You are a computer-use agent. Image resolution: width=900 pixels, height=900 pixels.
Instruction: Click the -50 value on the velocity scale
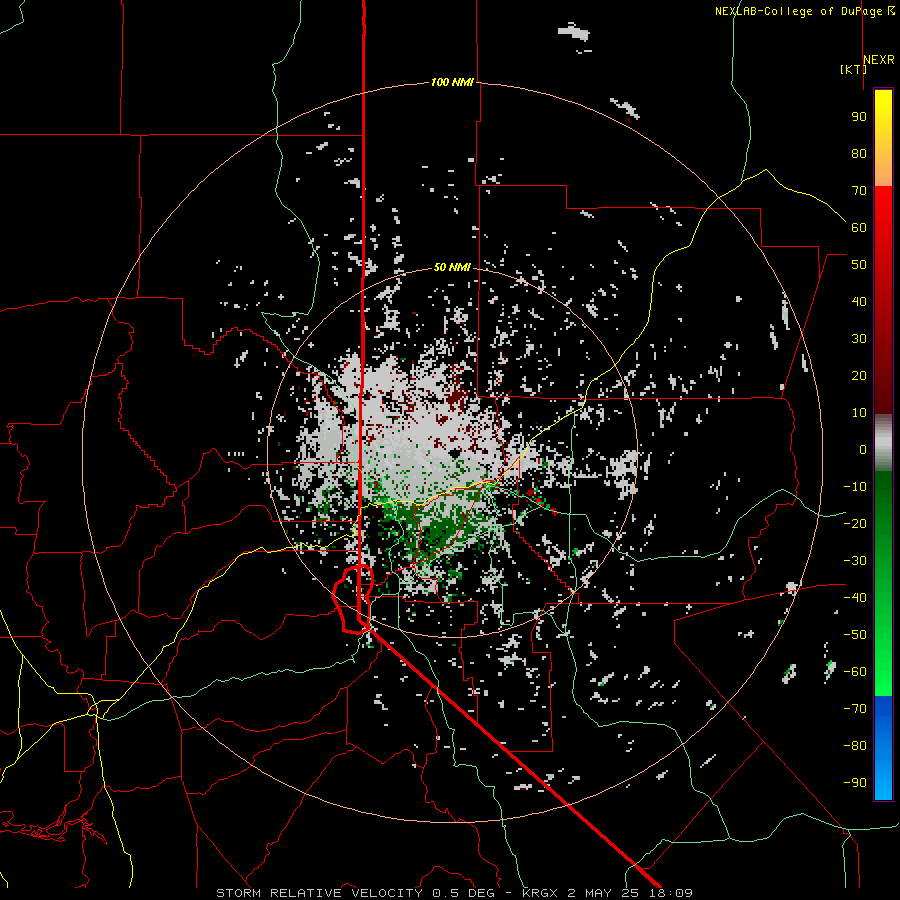pyautogui.click(x=855, y=635)
